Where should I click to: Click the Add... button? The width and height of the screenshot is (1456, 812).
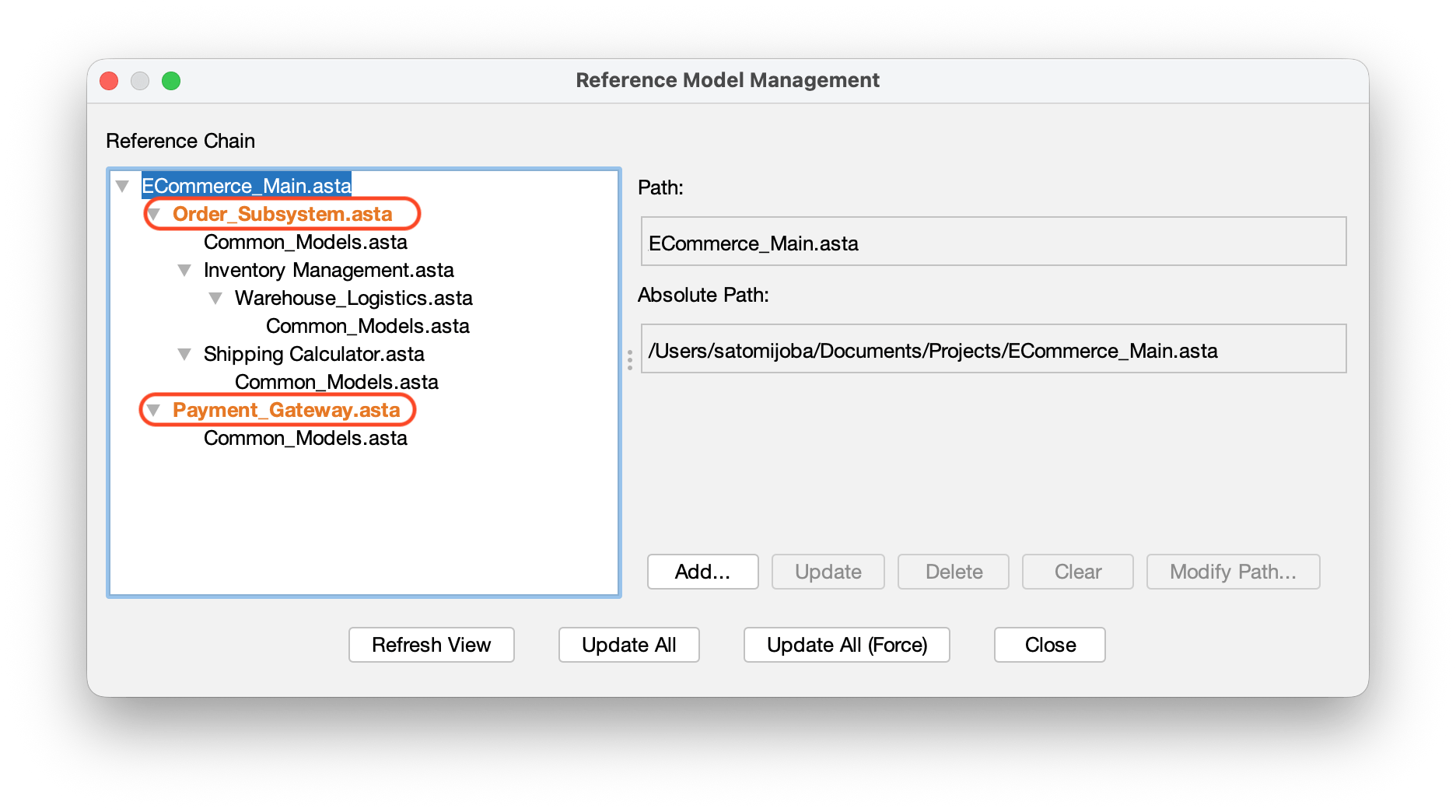pyautogui.click(x=702, y=572)
